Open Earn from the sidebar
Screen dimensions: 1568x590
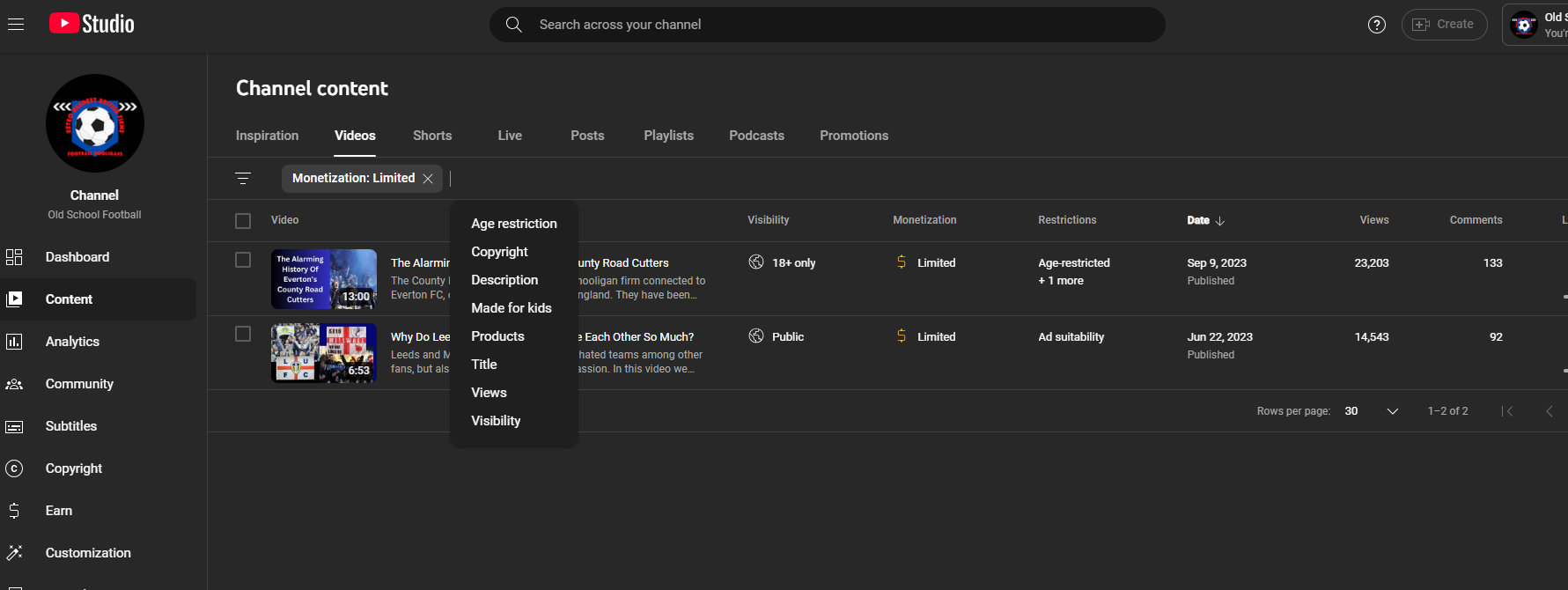click(x=99, y=511)
